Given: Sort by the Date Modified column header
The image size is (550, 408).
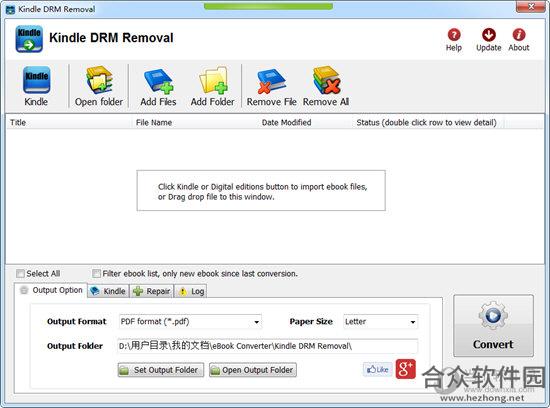Looking at the screenshot, I should click(x=305, y=122).
